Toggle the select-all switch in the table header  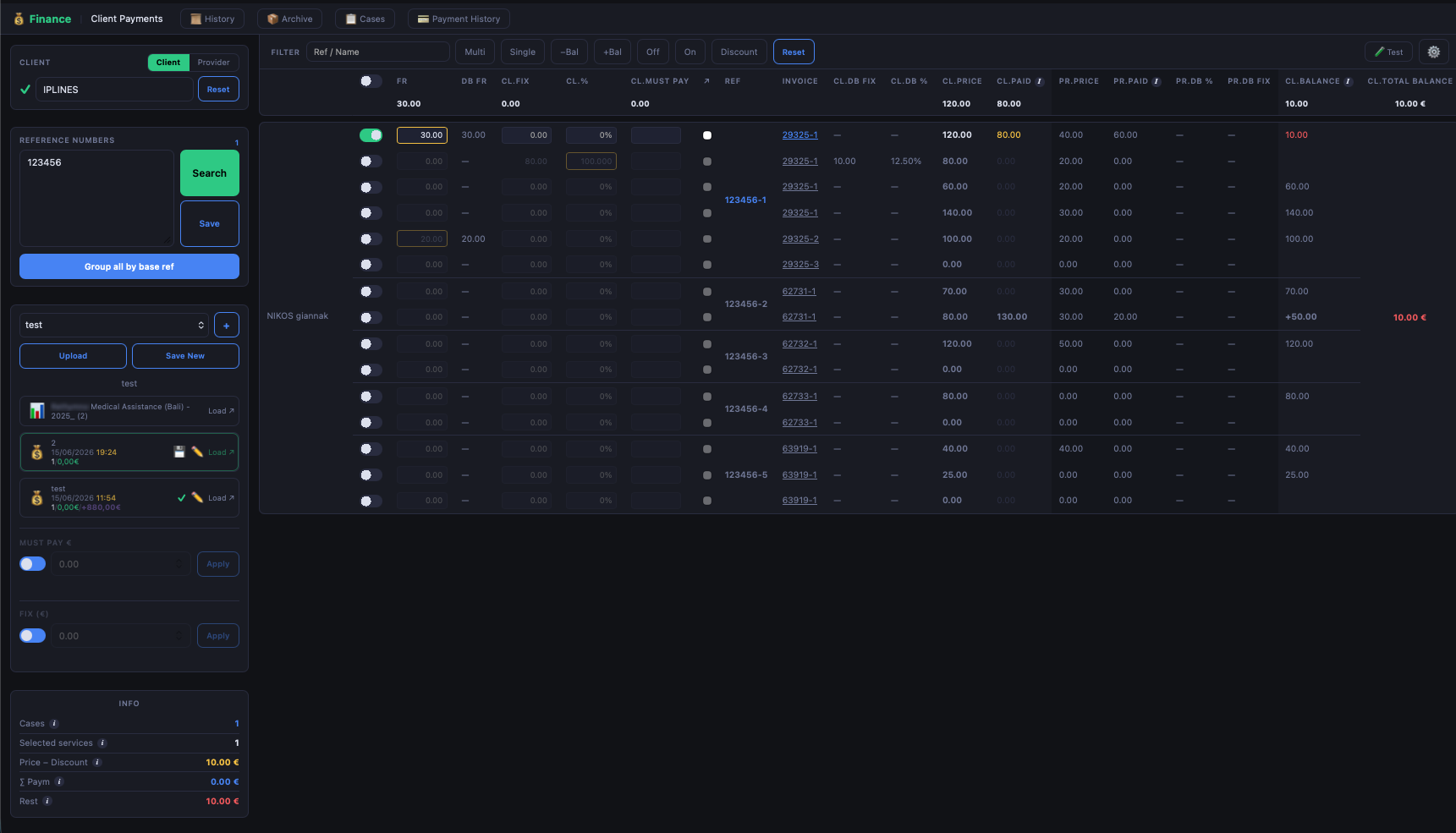click(x=371, y=81)
